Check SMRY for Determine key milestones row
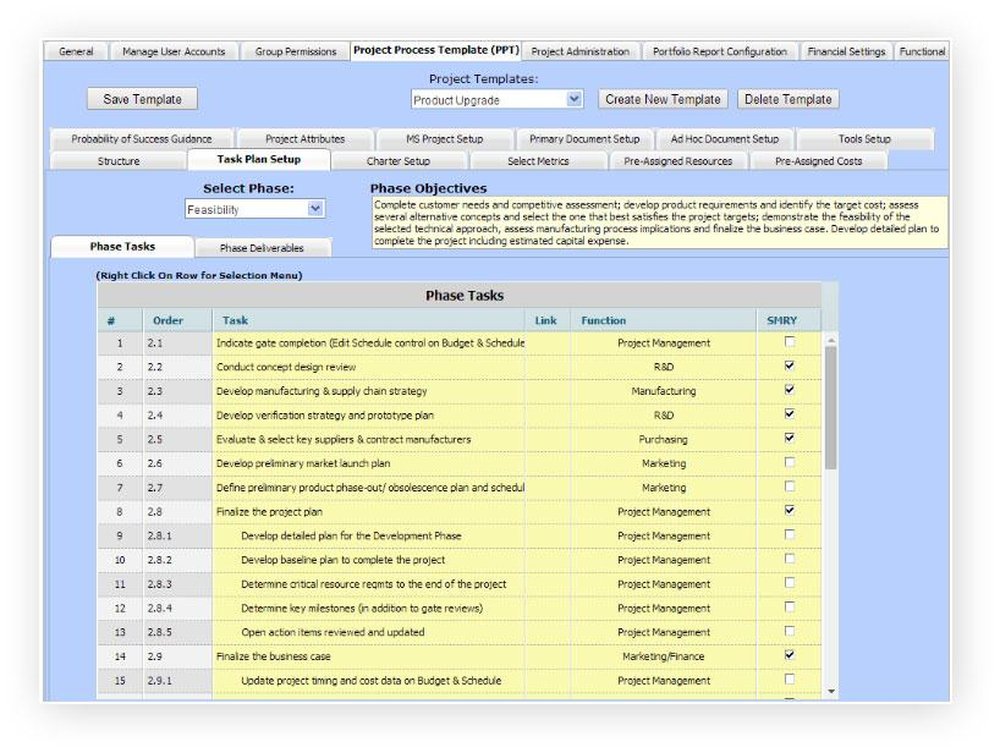 point(790,607)
